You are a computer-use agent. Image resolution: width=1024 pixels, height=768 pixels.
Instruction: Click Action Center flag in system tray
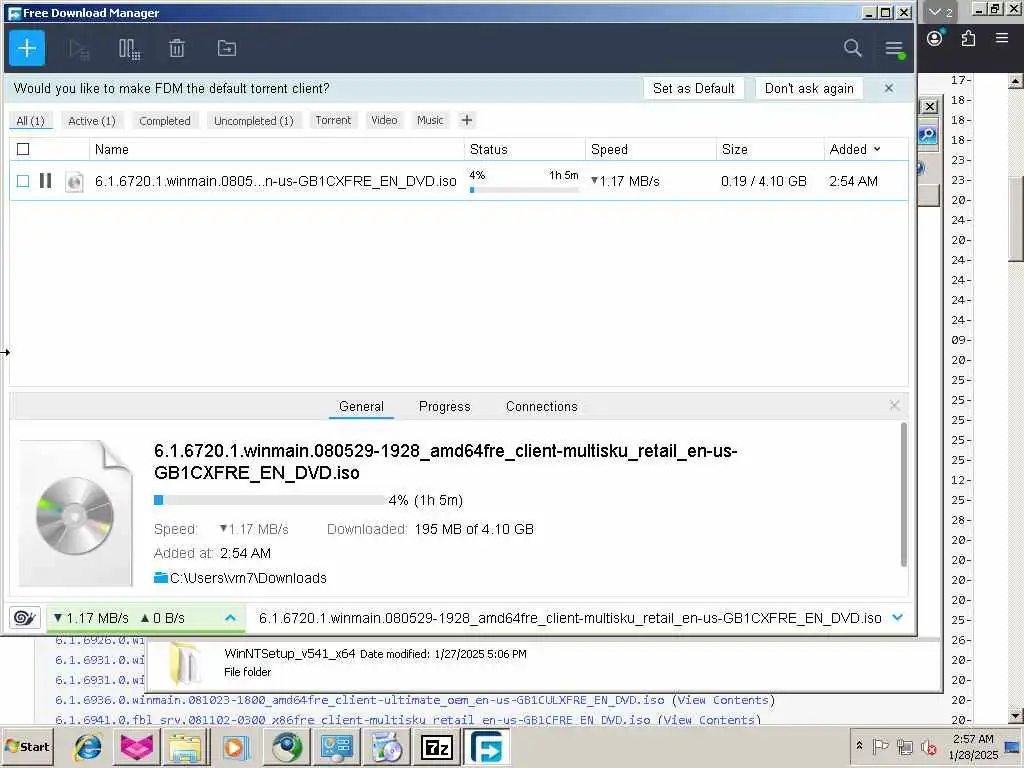880,746
